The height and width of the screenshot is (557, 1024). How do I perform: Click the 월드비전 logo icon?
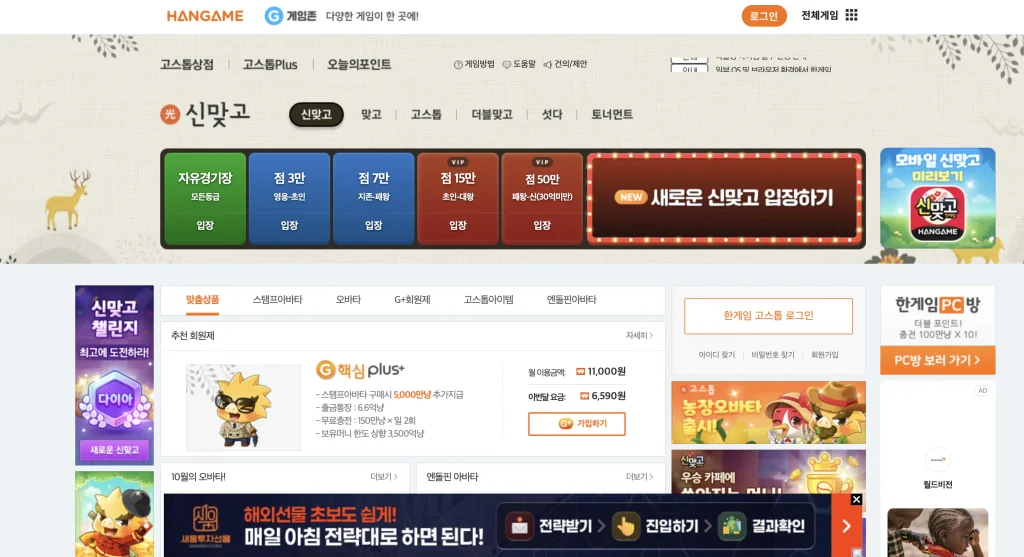[x=938, y=460]
